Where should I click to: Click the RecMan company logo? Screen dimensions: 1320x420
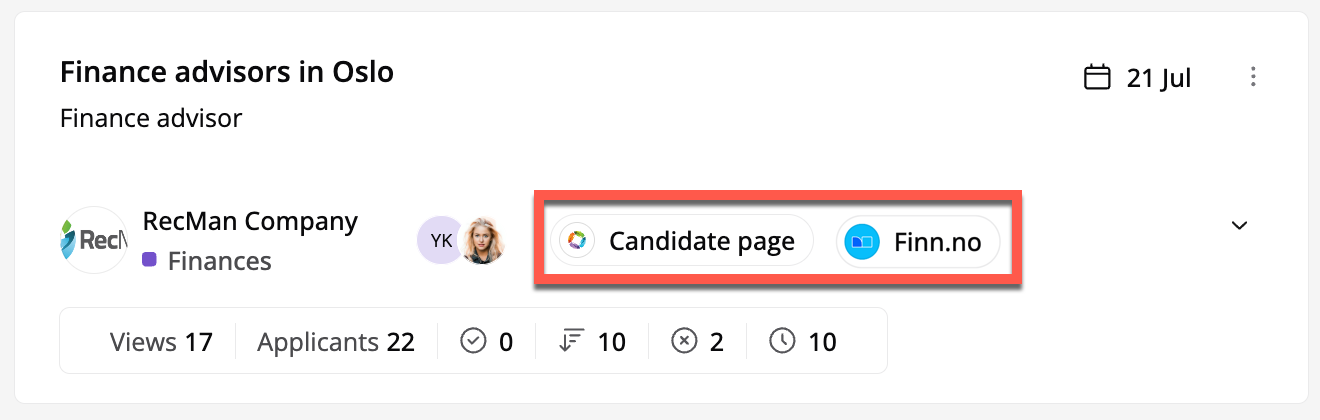(x=94, y=240)
